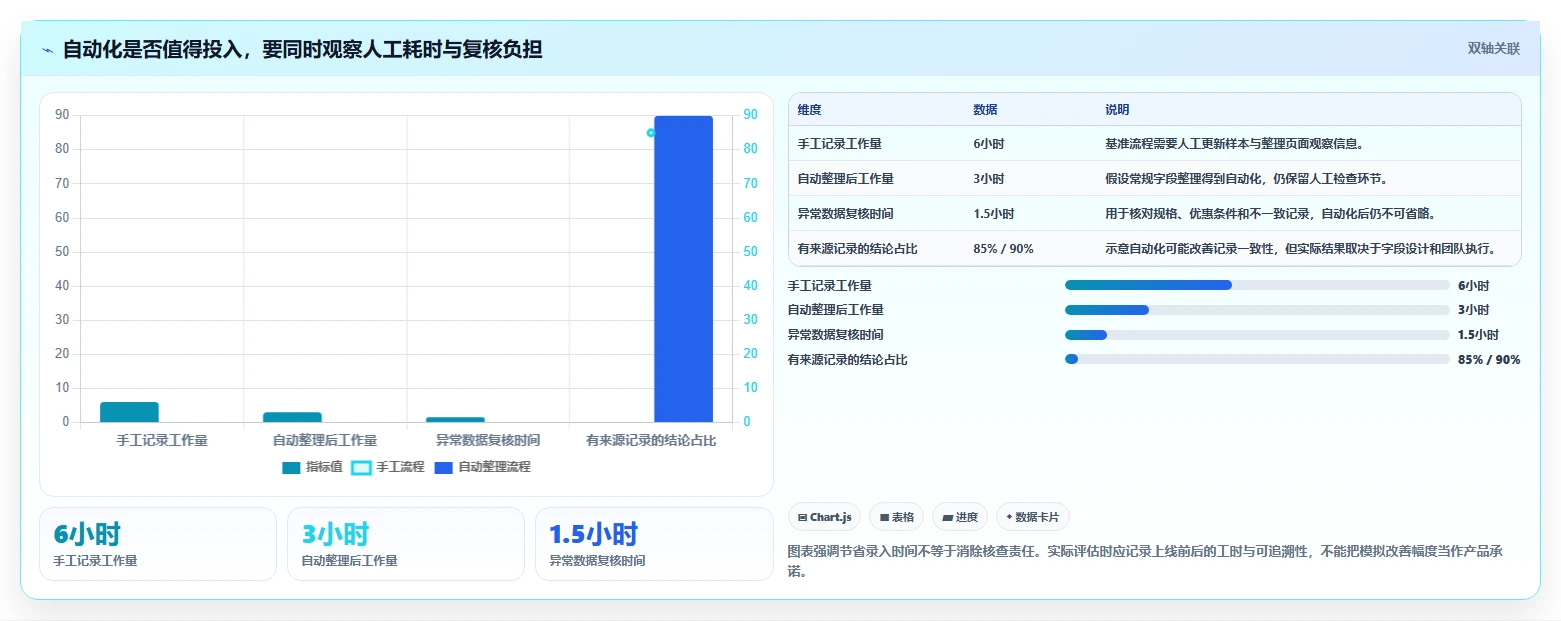This screenshot has height=621, width=1561.
Task: Click the 自动整理后工作量 progress bar
Action: [x=1257, y=310]
